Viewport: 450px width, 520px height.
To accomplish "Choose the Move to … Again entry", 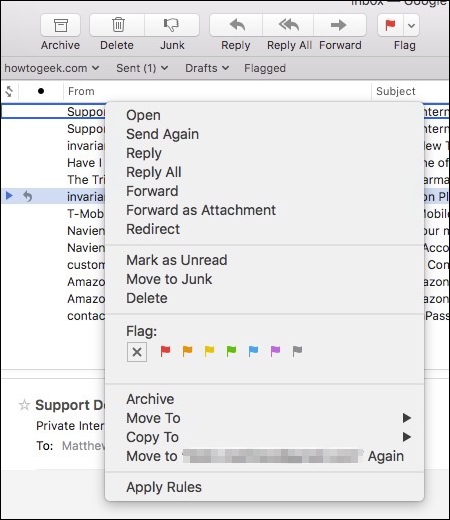I will pyautogui.click(x=265, y=456).
